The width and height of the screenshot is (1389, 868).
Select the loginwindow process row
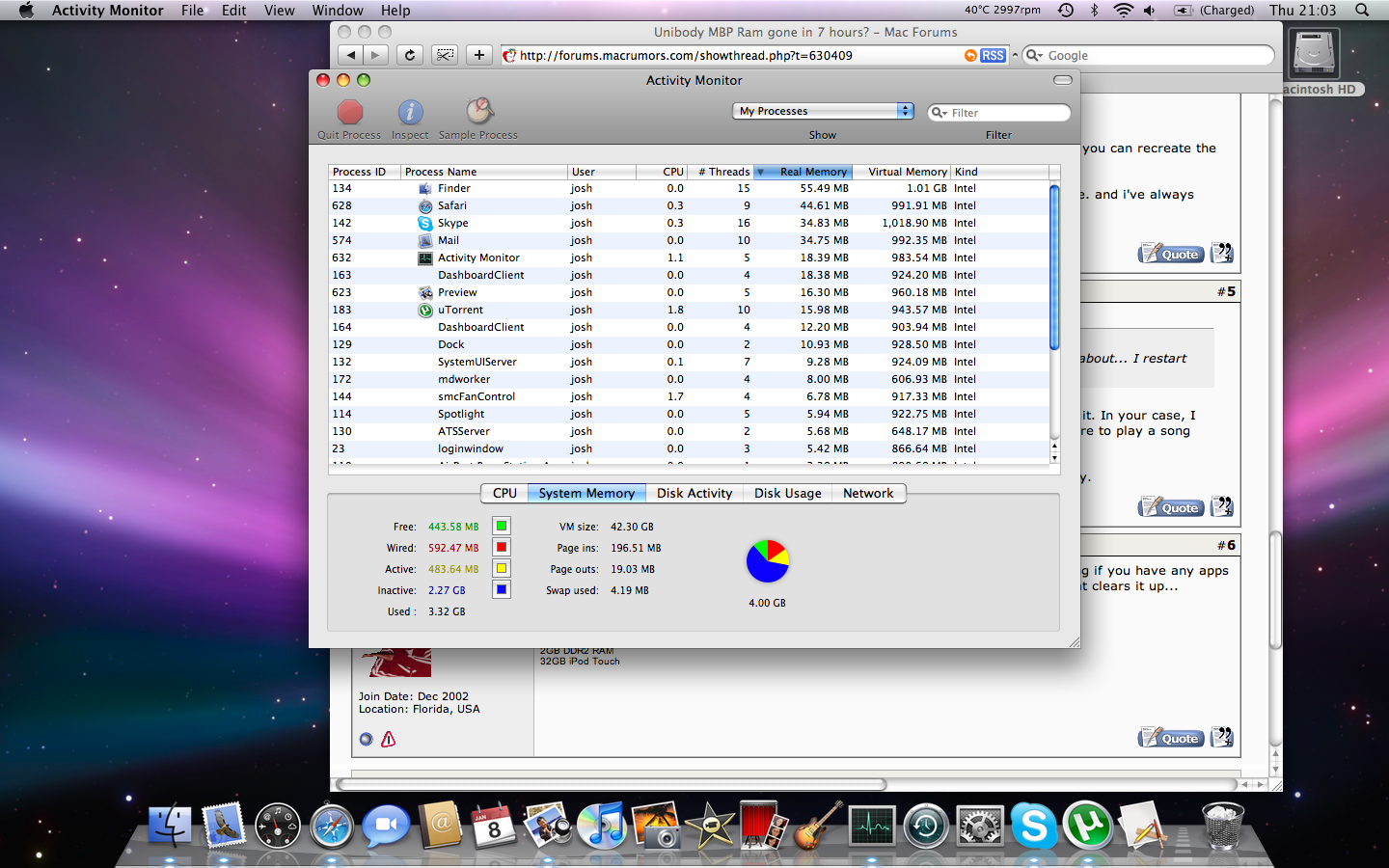689,448
